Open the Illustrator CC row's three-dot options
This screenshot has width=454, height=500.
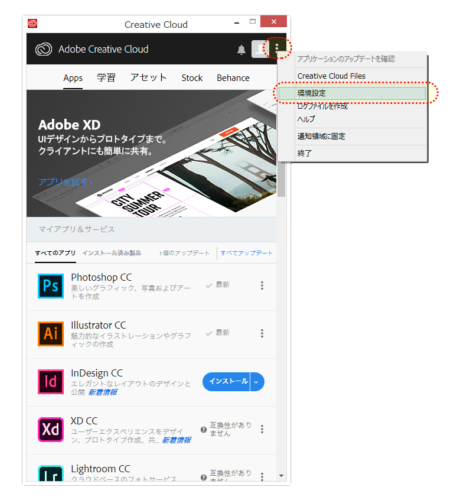[x=262, y=333]
